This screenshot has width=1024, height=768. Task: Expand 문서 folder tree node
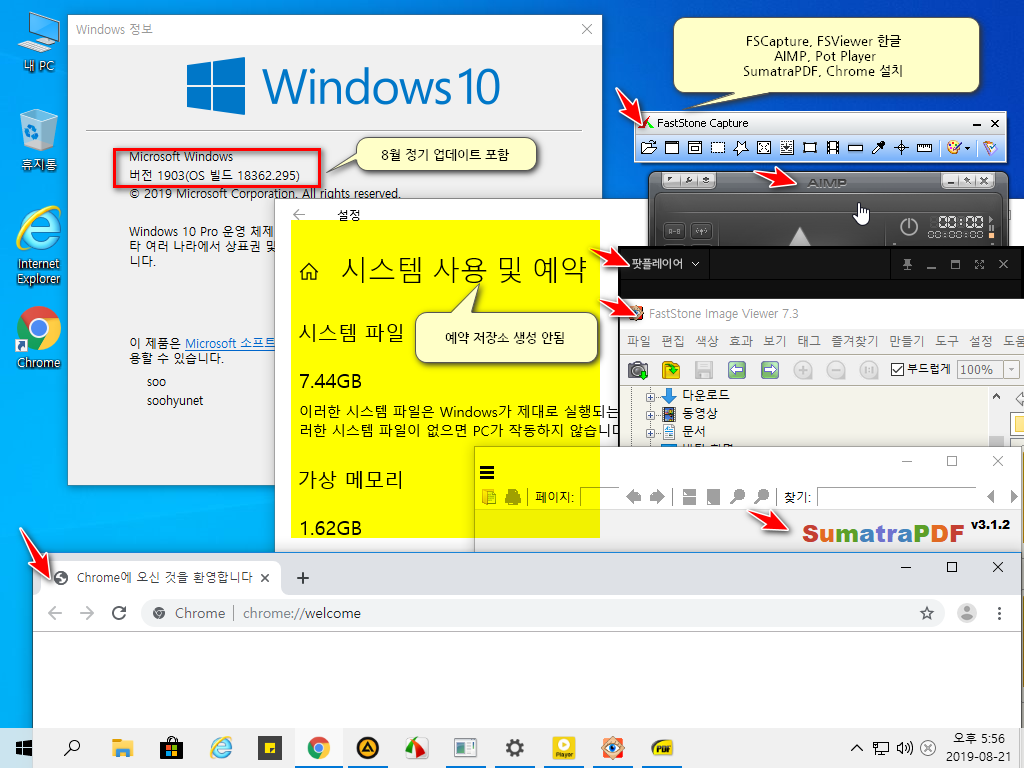[x=650, y=432]
